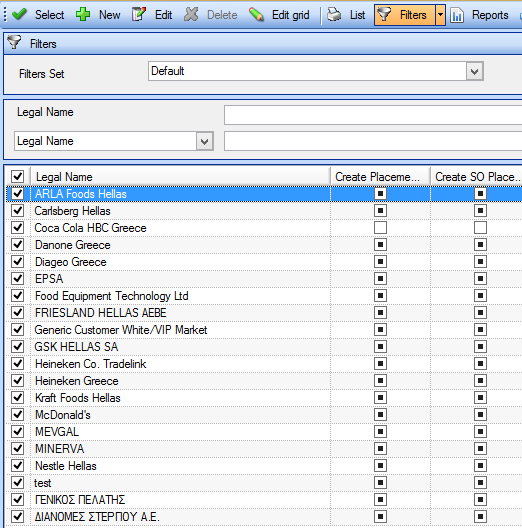522x528 pixels.
Task: Uncheck the Diageo Greece row checkbox
Action: pos(17,261)
